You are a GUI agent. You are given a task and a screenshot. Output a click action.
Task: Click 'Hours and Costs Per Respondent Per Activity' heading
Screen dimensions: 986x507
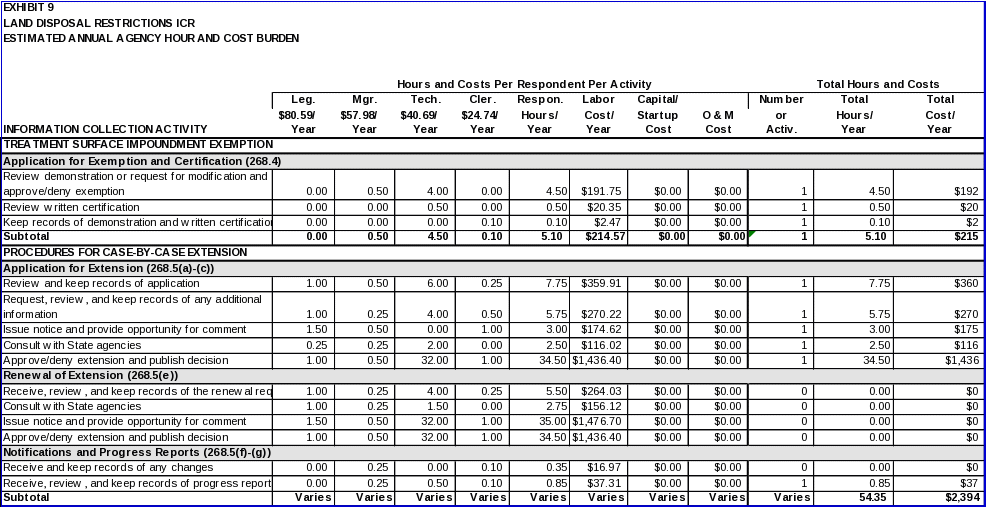point(523,84)
